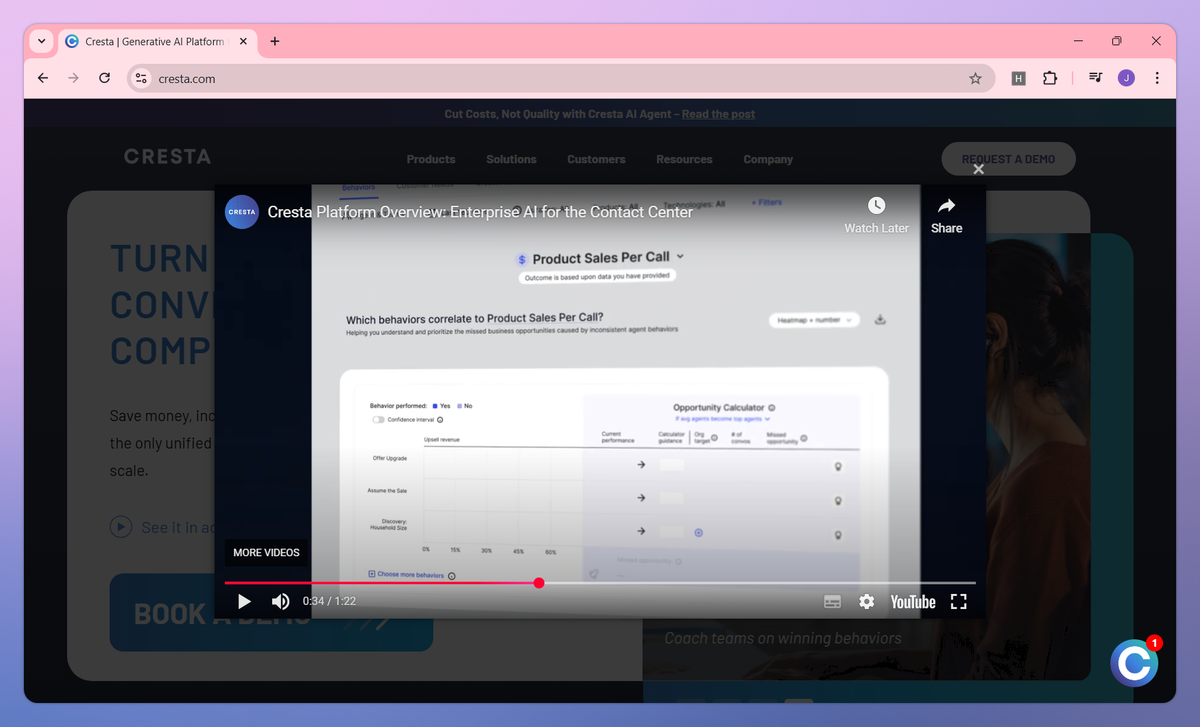Open a new browser tab

(275, 41)
